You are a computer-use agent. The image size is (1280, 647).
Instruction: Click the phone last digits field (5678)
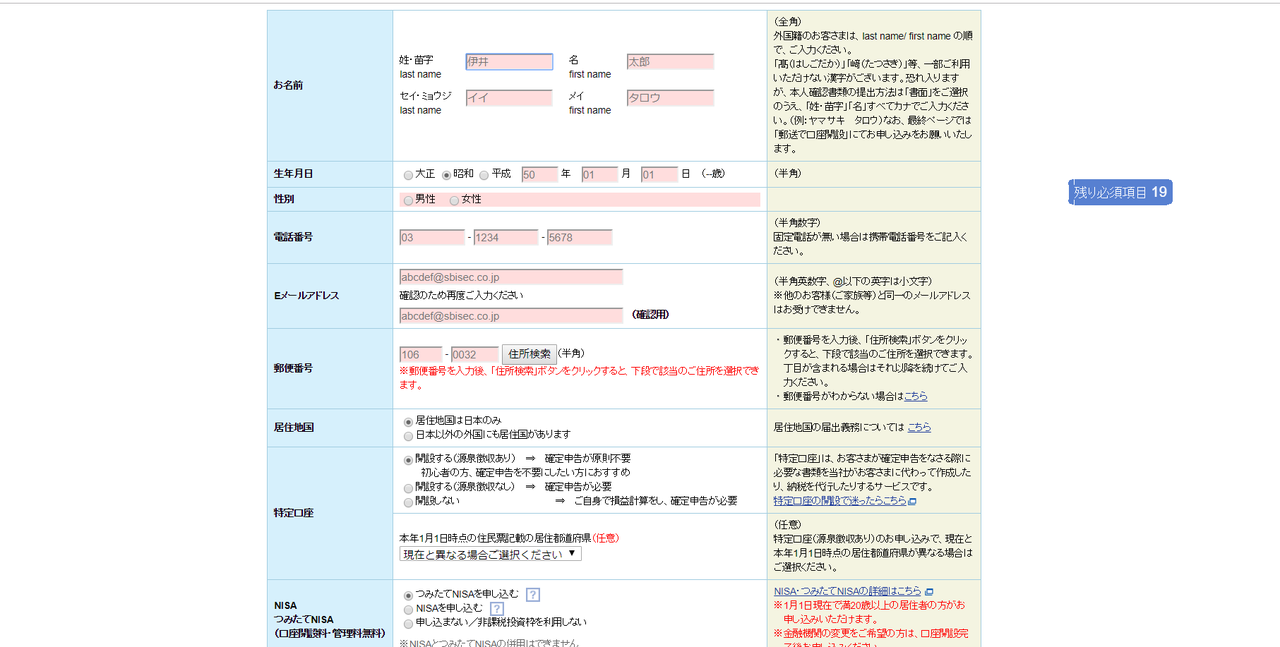tap(579, 238)
